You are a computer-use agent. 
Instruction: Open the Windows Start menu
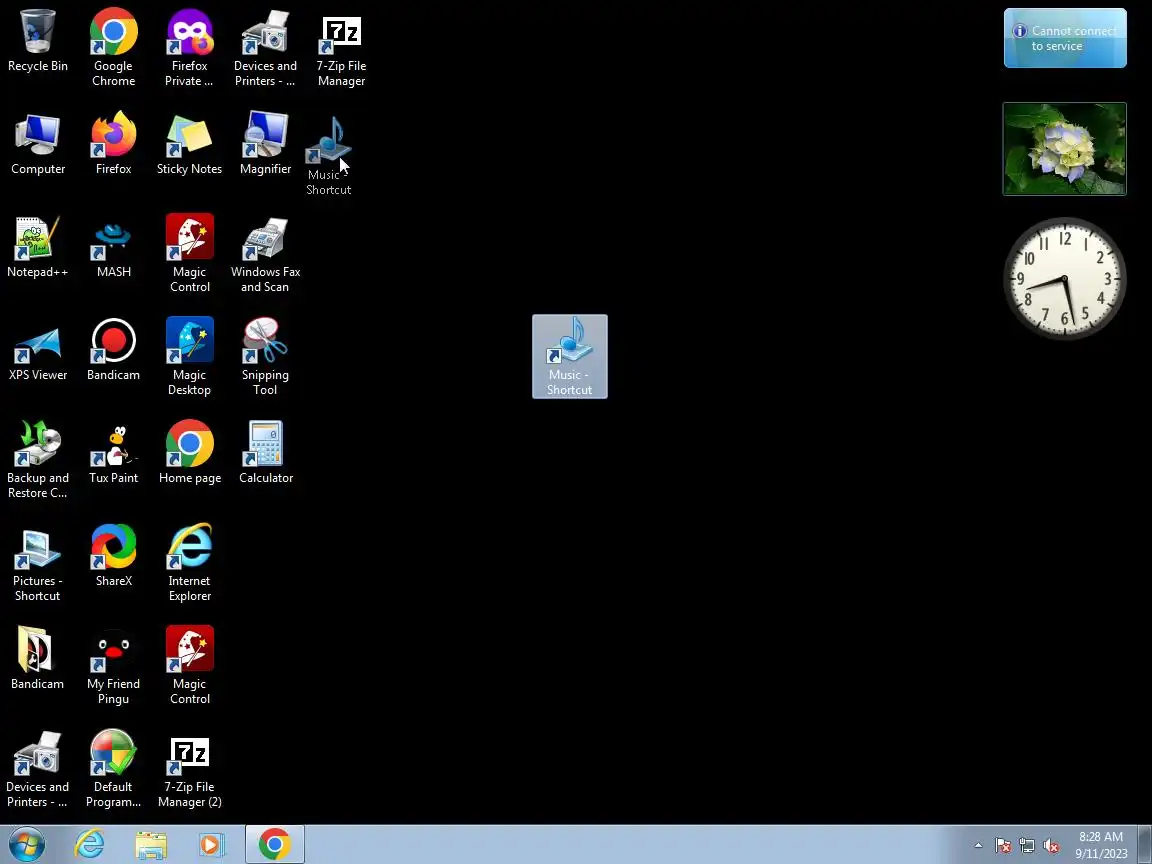[x=26, y=844]
